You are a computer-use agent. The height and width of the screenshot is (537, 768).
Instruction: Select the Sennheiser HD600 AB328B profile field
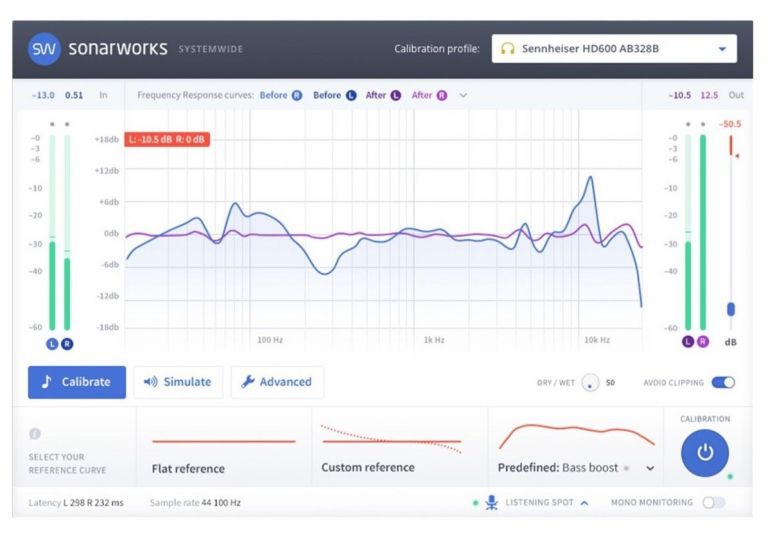614,49
